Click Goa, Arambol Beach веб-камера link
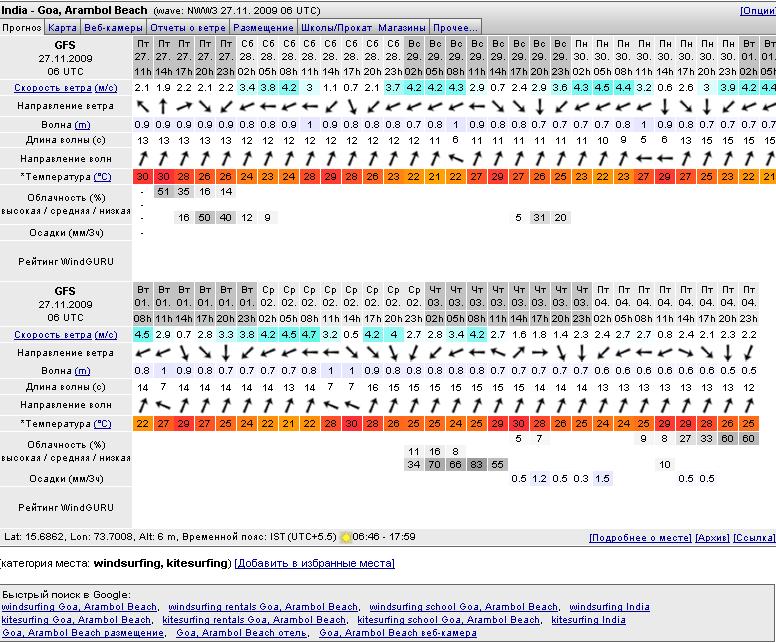The width and height of the screenshot is (776, 643). (398, 633)
